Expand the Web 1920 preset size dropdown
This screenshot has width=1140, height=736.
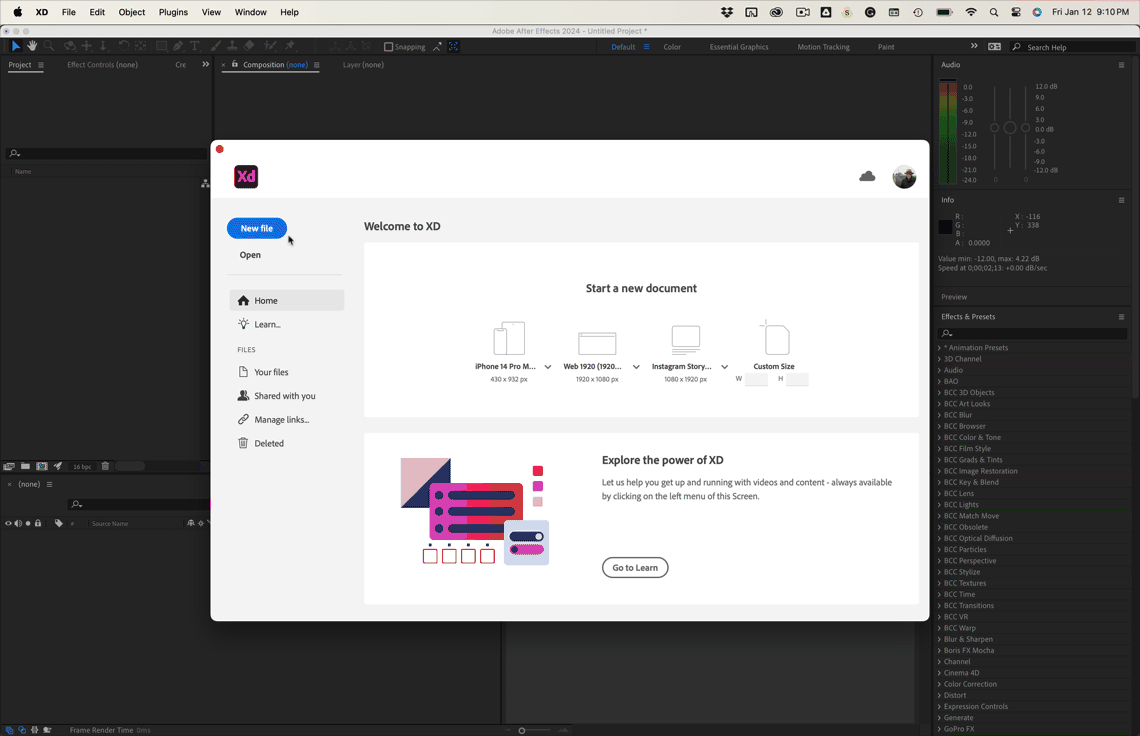(x=636, y=367)
